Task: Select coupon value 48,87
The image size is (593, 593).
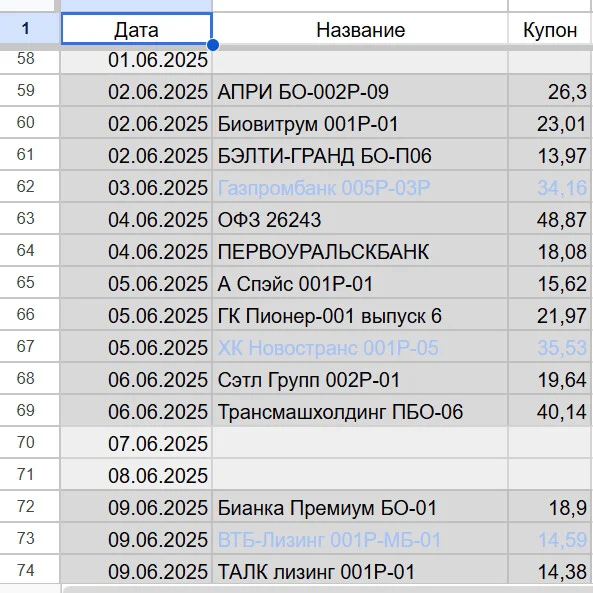Action: point(550,219)
